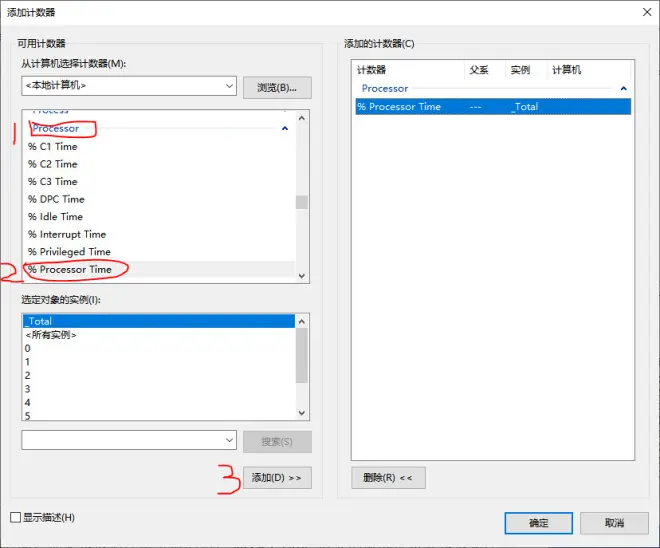Screen dimensions: 660x548
Task: Select the Processor category header
Action: point(56,128)
